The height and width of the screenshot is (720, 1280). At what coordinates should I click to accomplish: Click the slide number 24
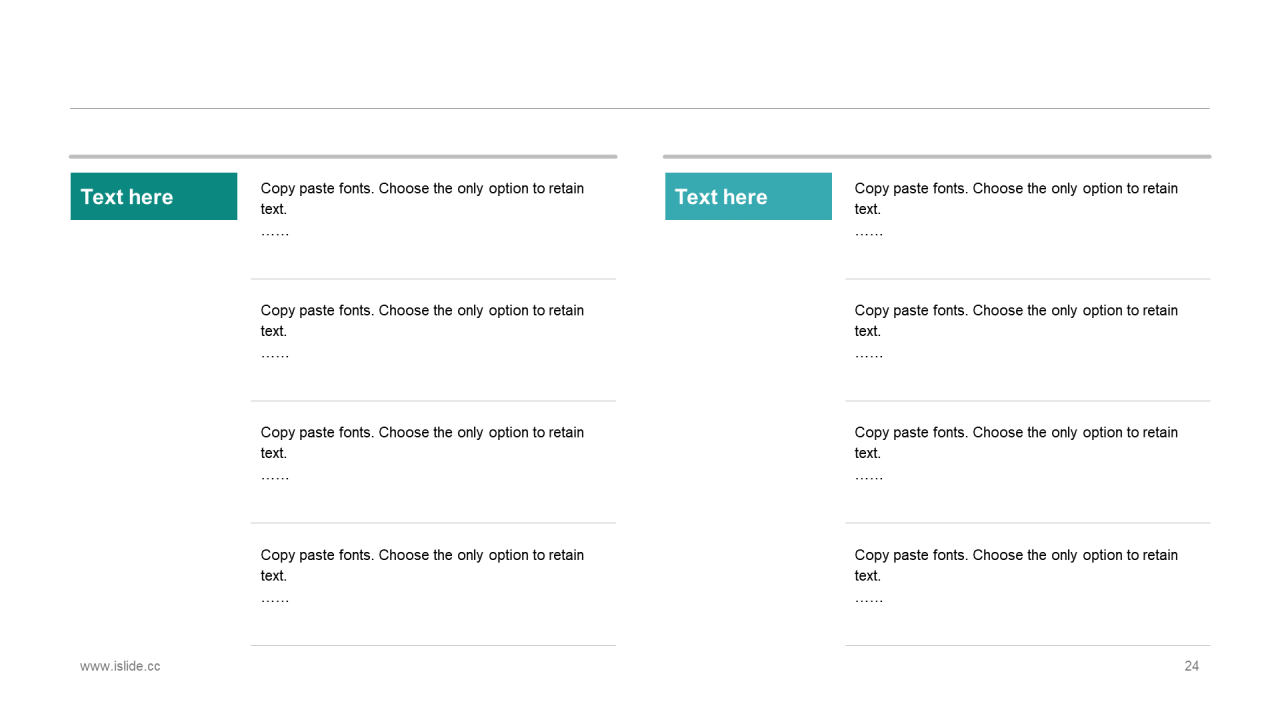pyautogui.click(x=1192, y=666)
